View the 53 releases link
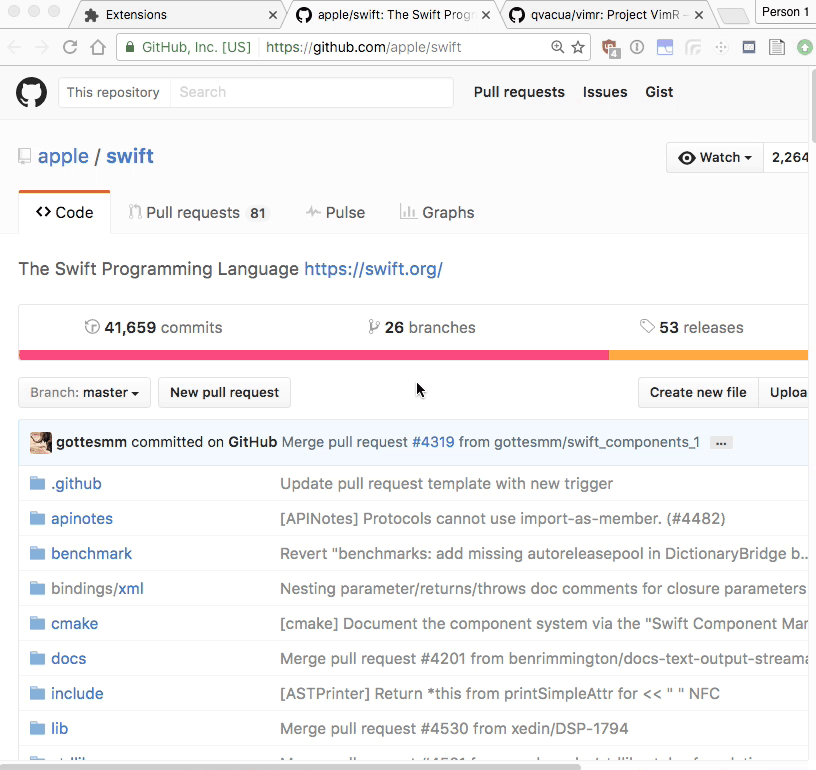The image size is (816, 770). [692, 327]
